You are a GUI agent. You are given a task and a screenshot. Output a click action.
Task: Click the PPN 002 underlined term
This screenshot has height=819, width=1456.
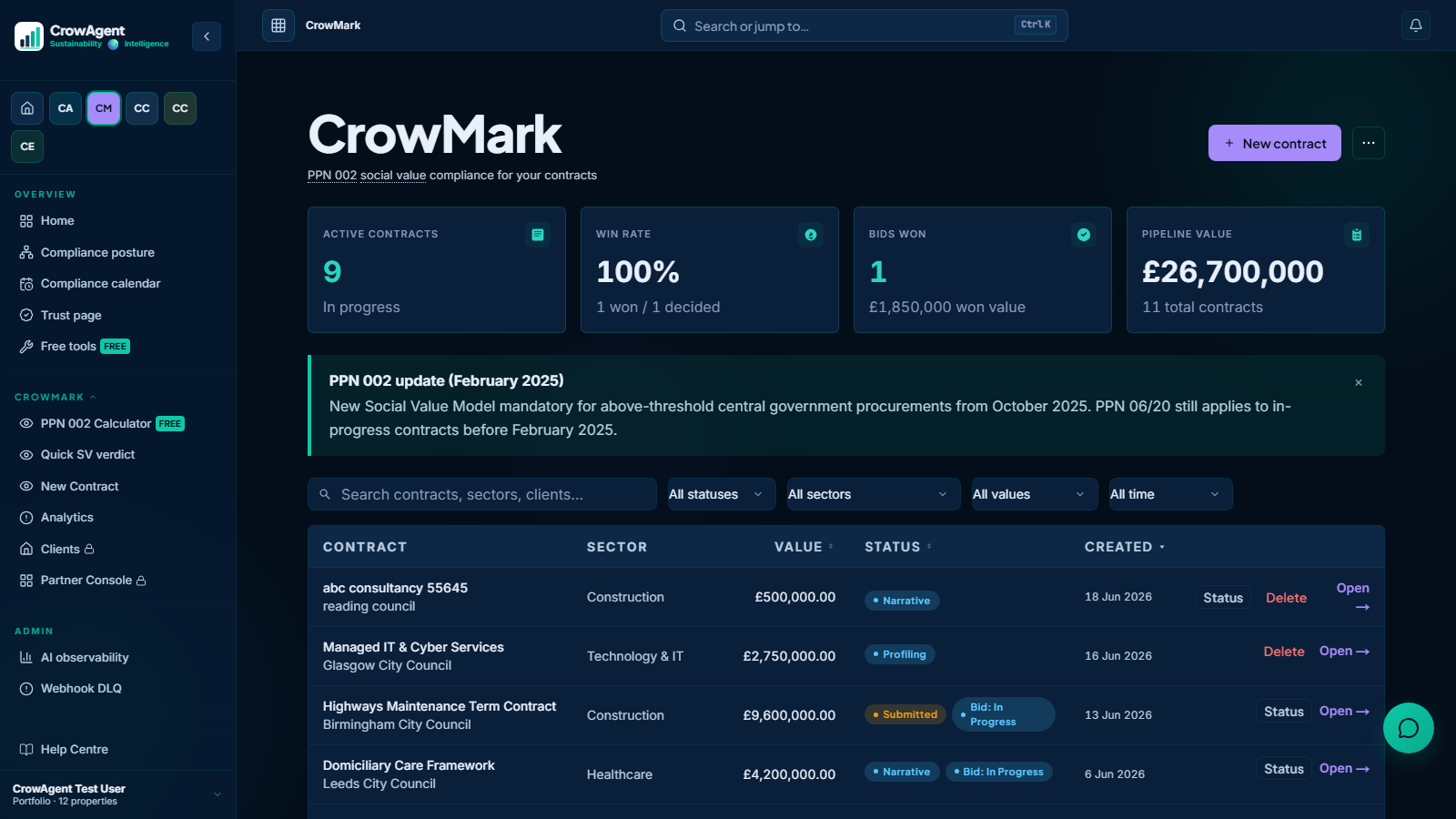332,176
